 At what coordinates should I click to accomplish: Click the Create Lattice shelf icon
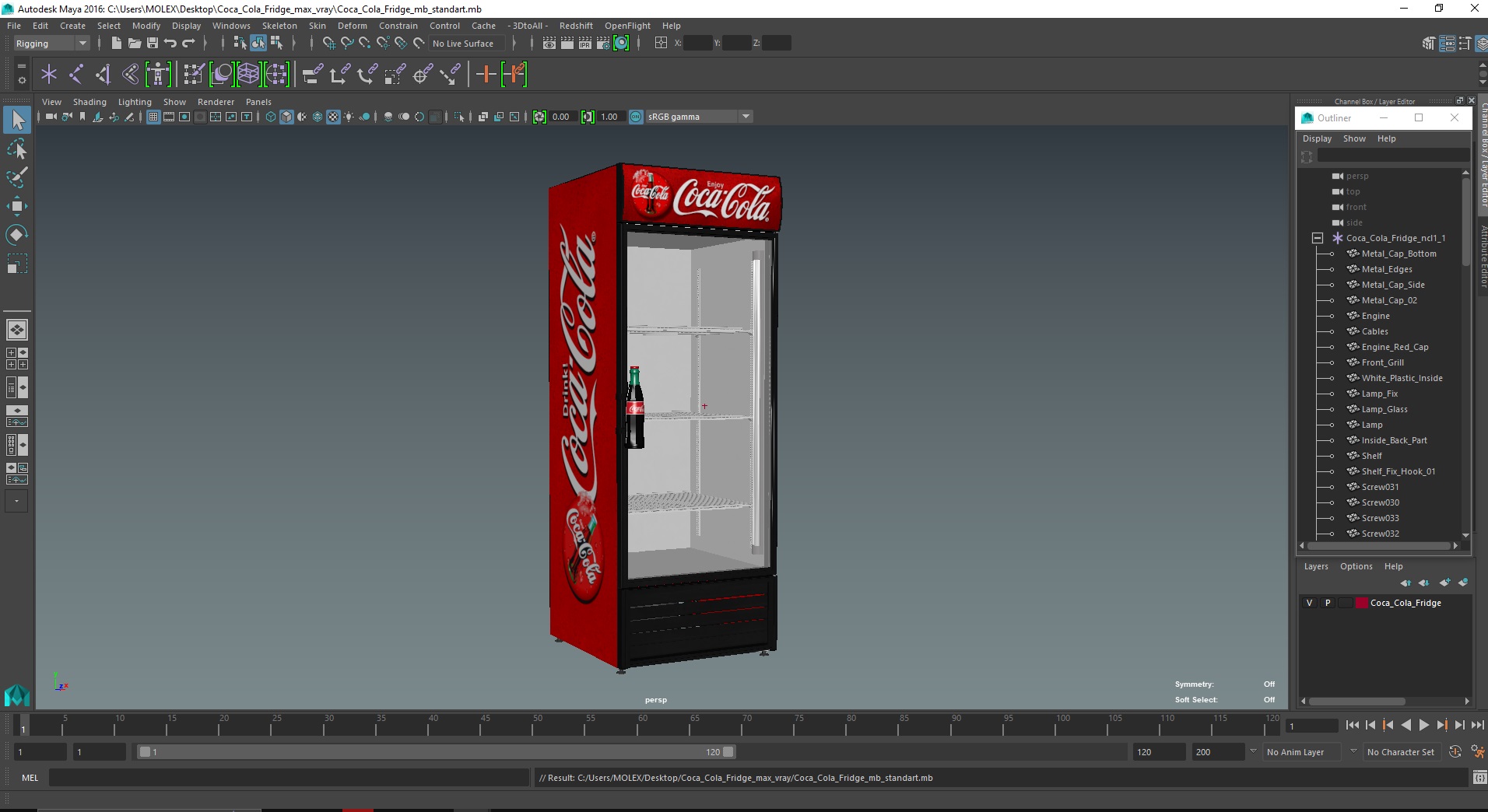248,75
